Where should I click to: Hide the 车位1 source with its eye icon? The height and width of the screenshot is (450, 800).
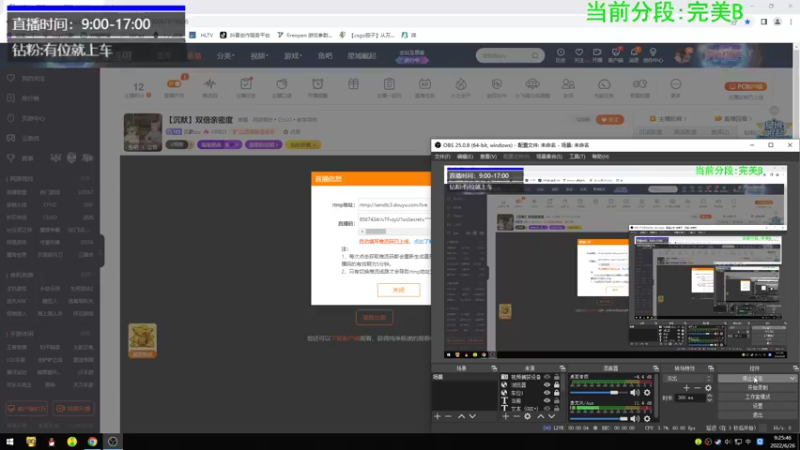pos(547,393)
